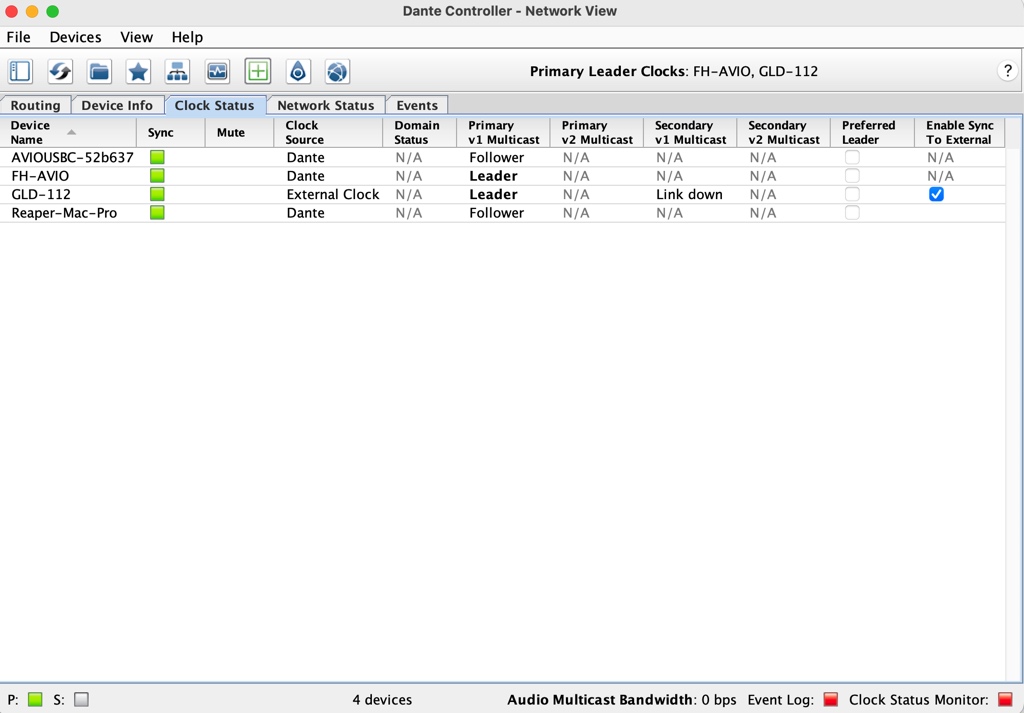Select the GLD-112 device name

(x=41, y=194)
